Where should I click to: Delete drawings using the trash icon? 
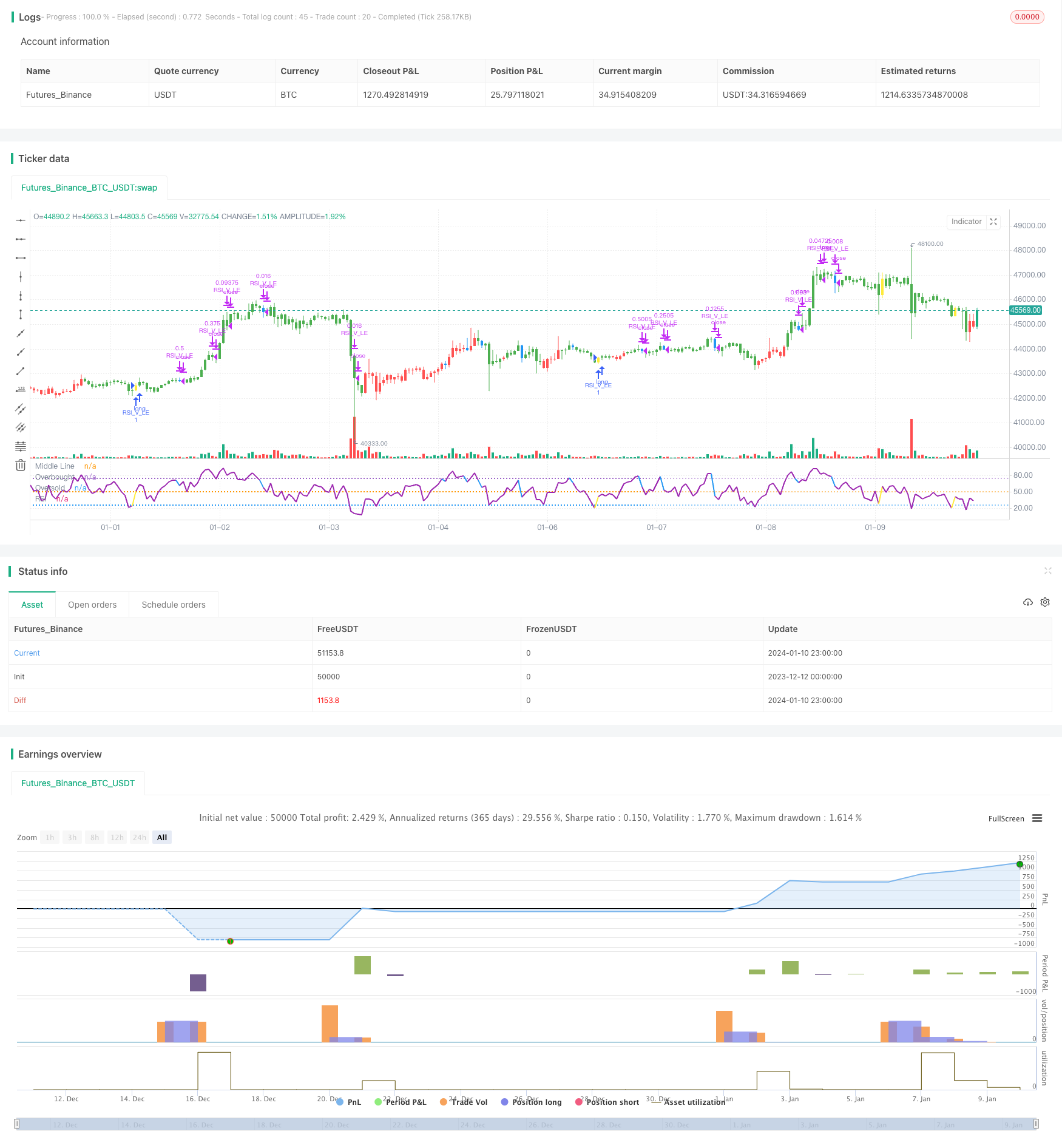pyautogui.click(x=21, y=464)
